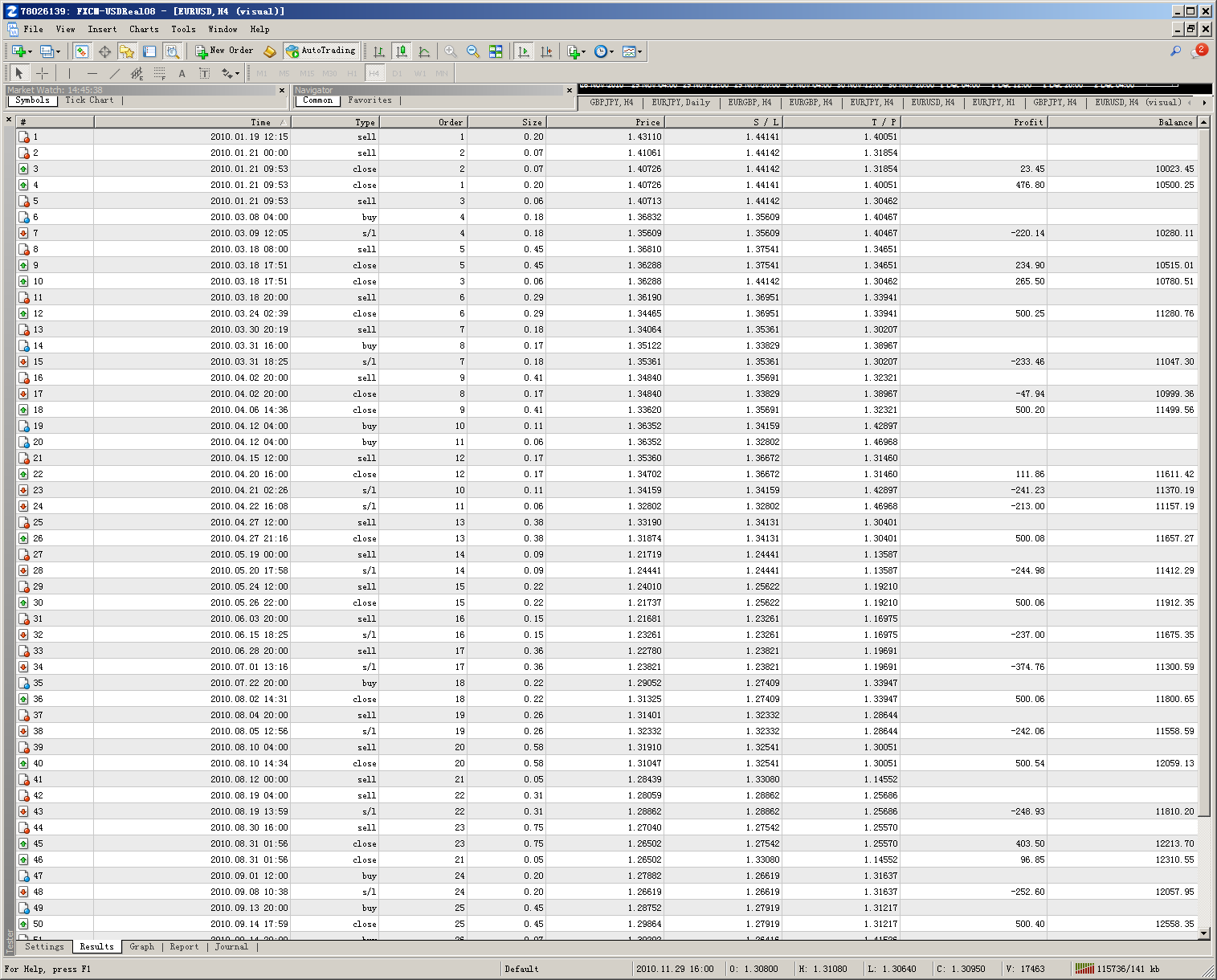Select the vertical line drawing tool
This screenshot has height=980, width=1217.
[70, 74]
